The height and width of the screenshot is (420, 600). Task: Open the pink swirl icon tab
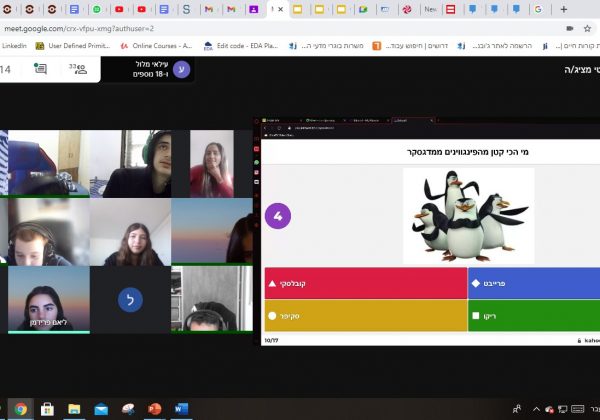(407, 9)
